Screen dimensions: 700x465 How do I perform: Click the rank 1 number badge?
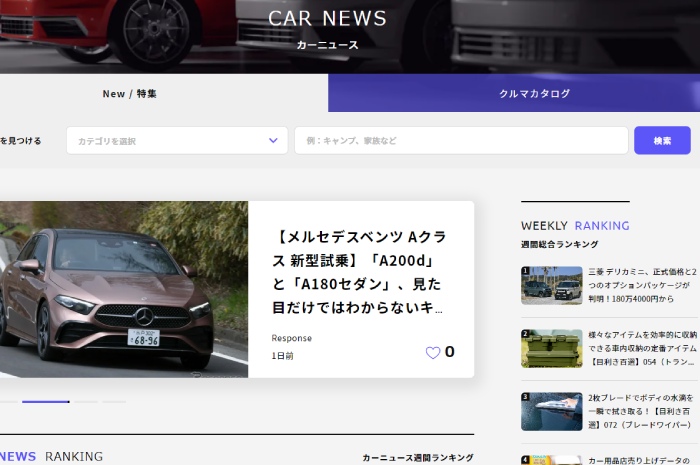[x=524, y=271]
